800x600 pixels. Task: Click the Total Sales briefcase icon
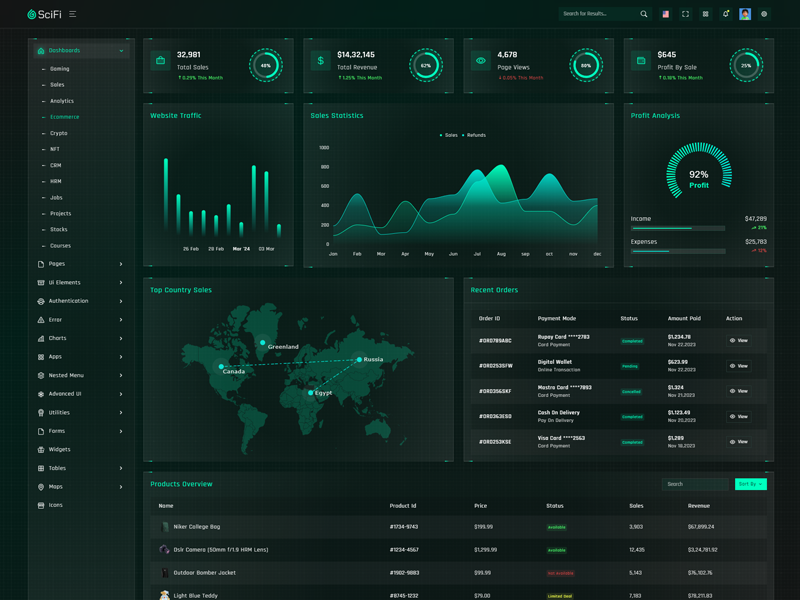pyautogui.click(x=160, y=61)
